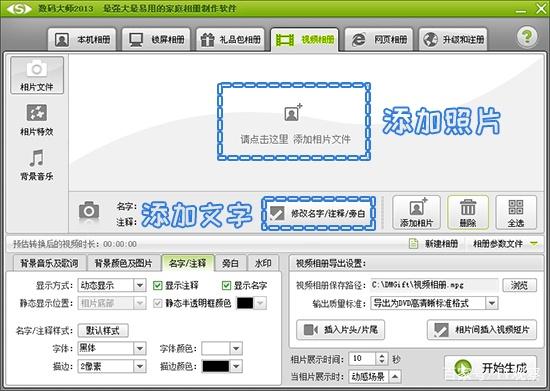Viewport: 550px width, 391px height.
Task: Click the 默认样式 button
Action: (x=103, y=330)
